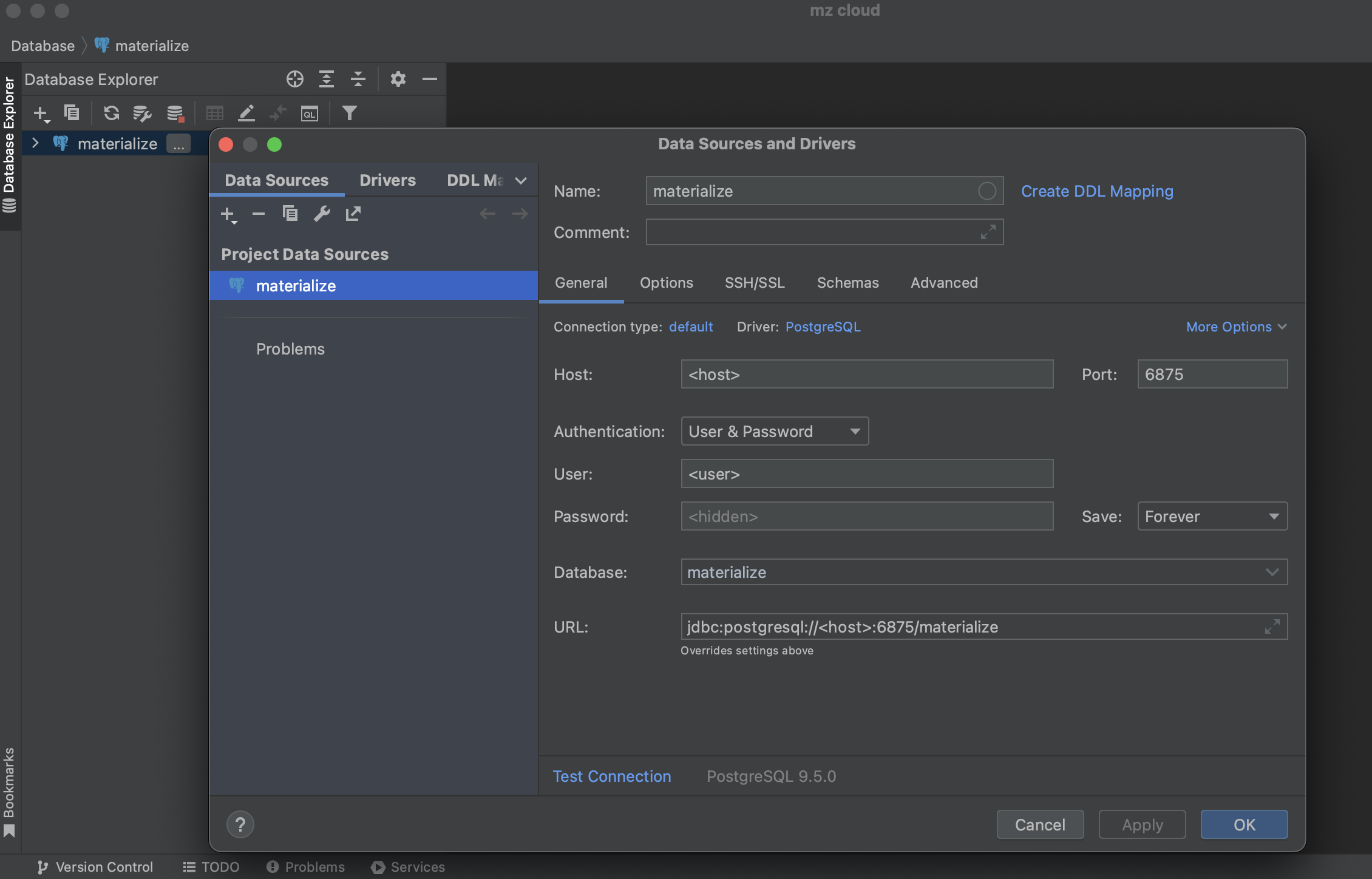
Task: Pick a color via the Name circle
Action: point(987,191)
